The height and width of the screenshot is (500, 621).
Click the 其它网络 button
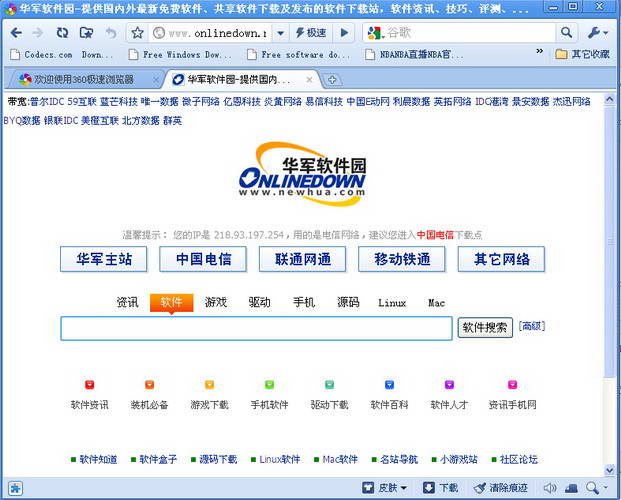click(501, 259)
